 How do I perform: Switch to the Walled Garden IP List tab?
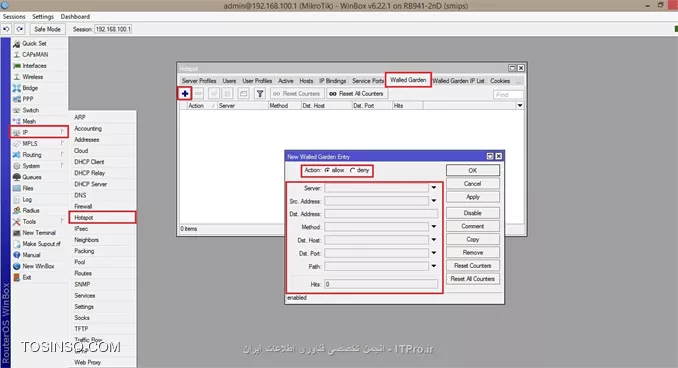coord(458,81)
